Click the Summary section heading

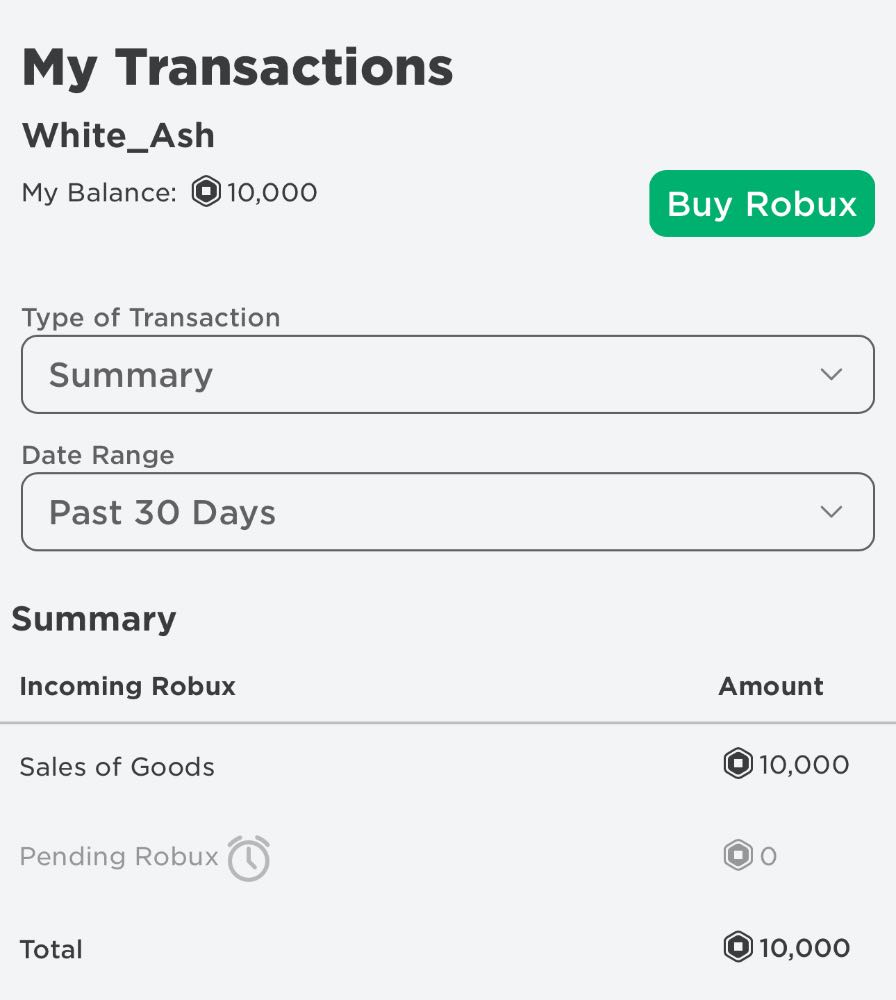(94, 619)
